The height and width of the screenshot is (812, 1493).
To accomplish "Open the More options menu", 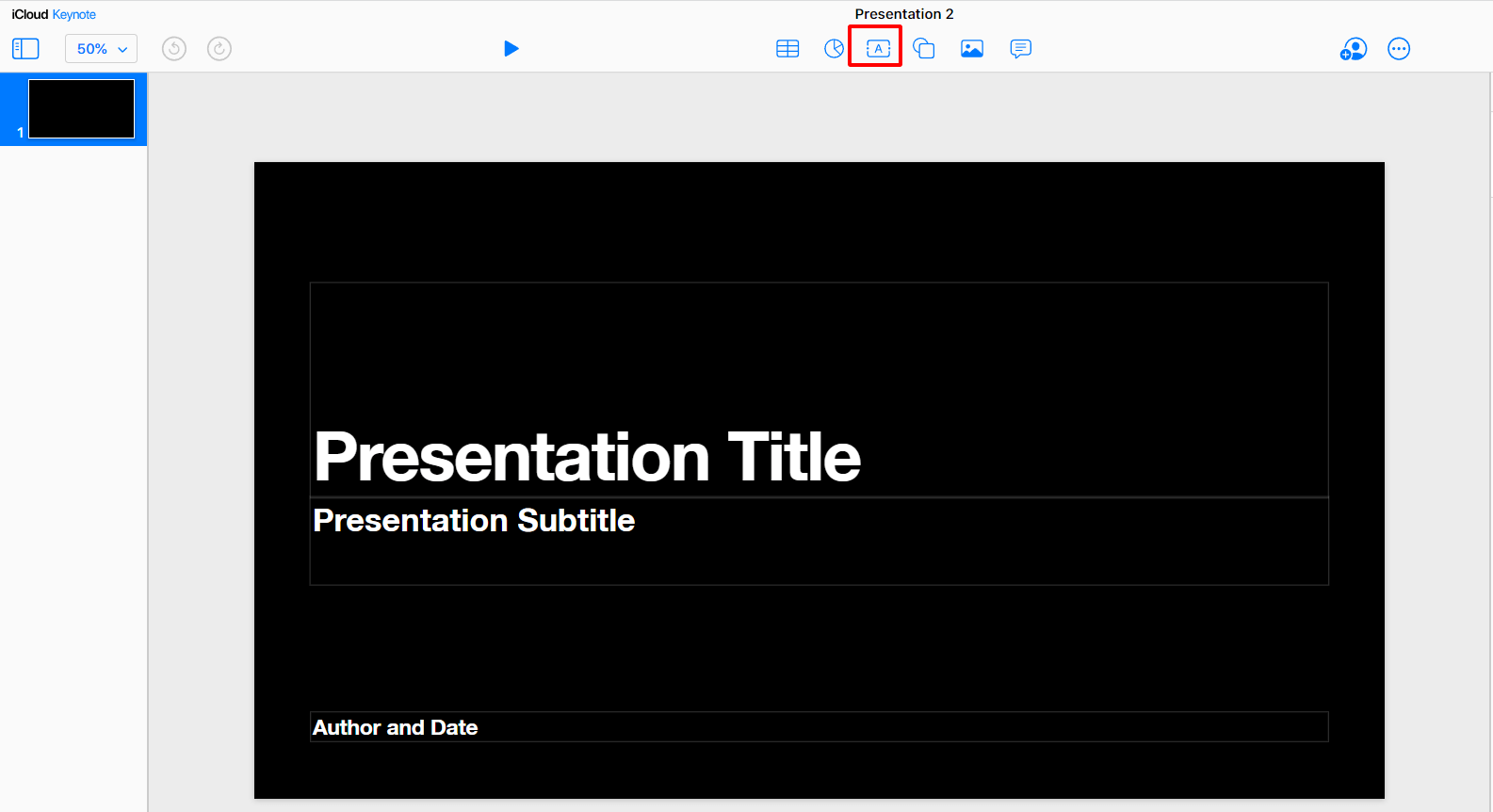I will click(x=1399, y=49).
